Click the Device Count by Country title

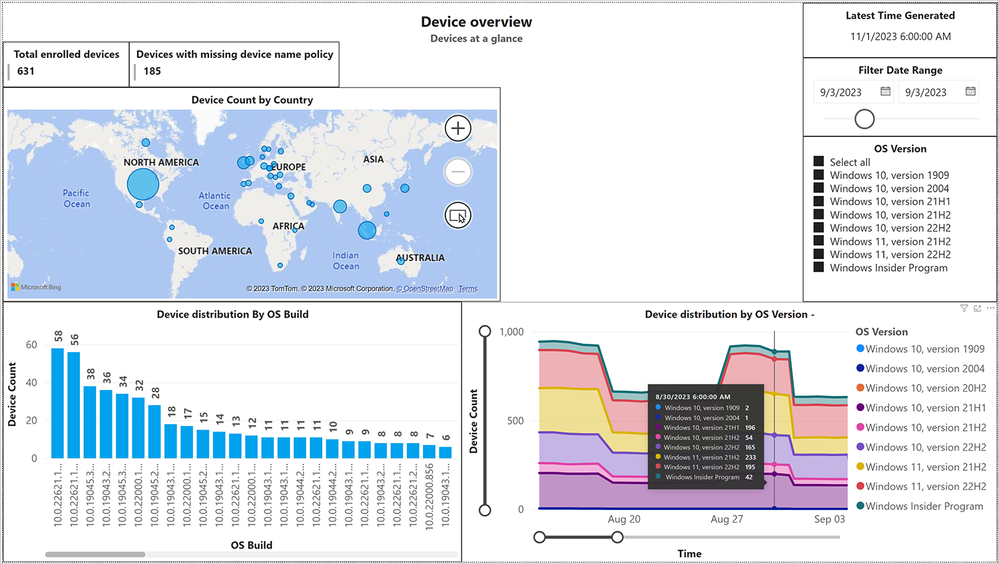coord(252,100)
